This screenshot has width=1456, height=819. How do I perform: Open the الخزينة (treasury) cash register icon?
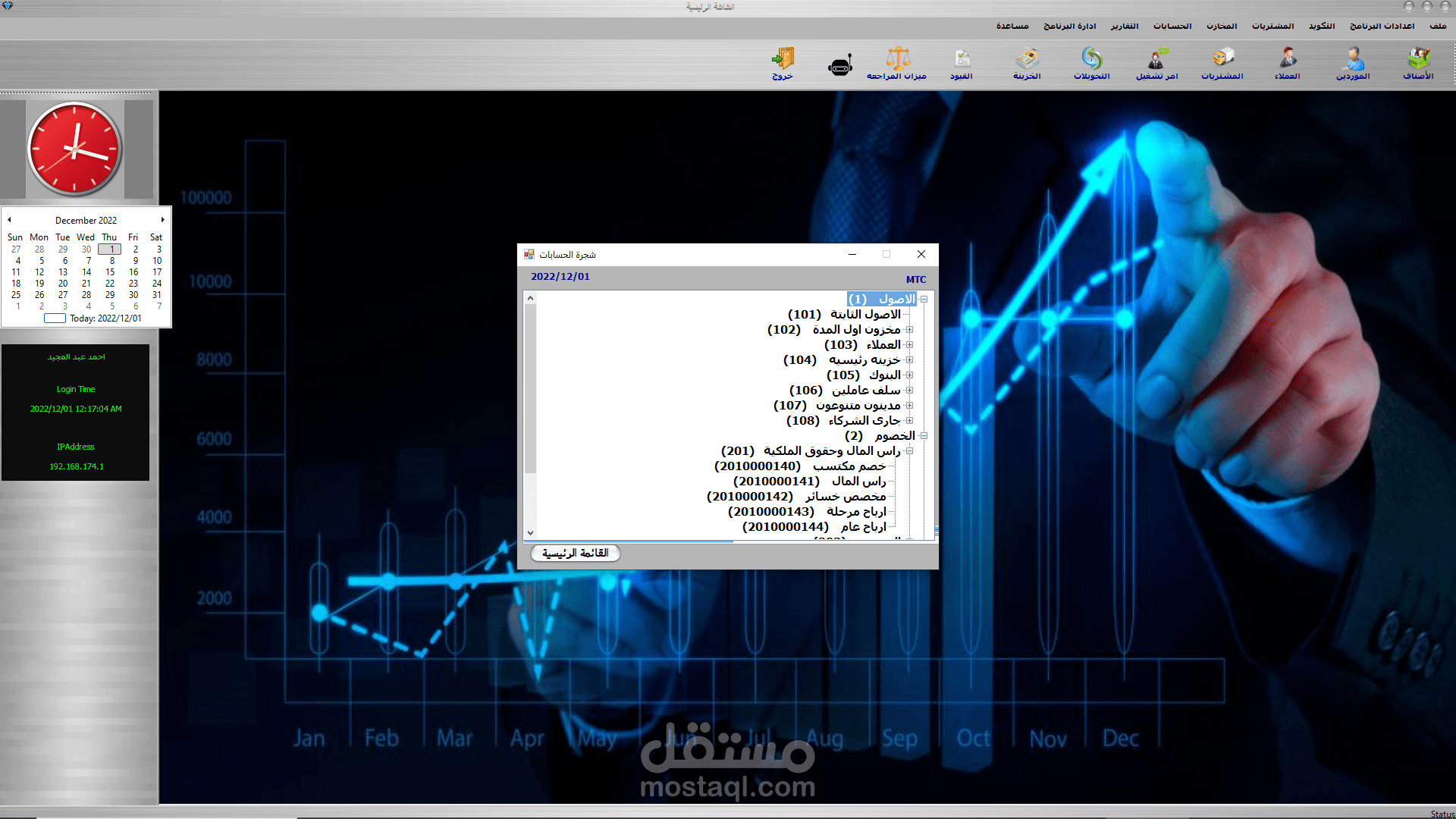pos(1027,63)
